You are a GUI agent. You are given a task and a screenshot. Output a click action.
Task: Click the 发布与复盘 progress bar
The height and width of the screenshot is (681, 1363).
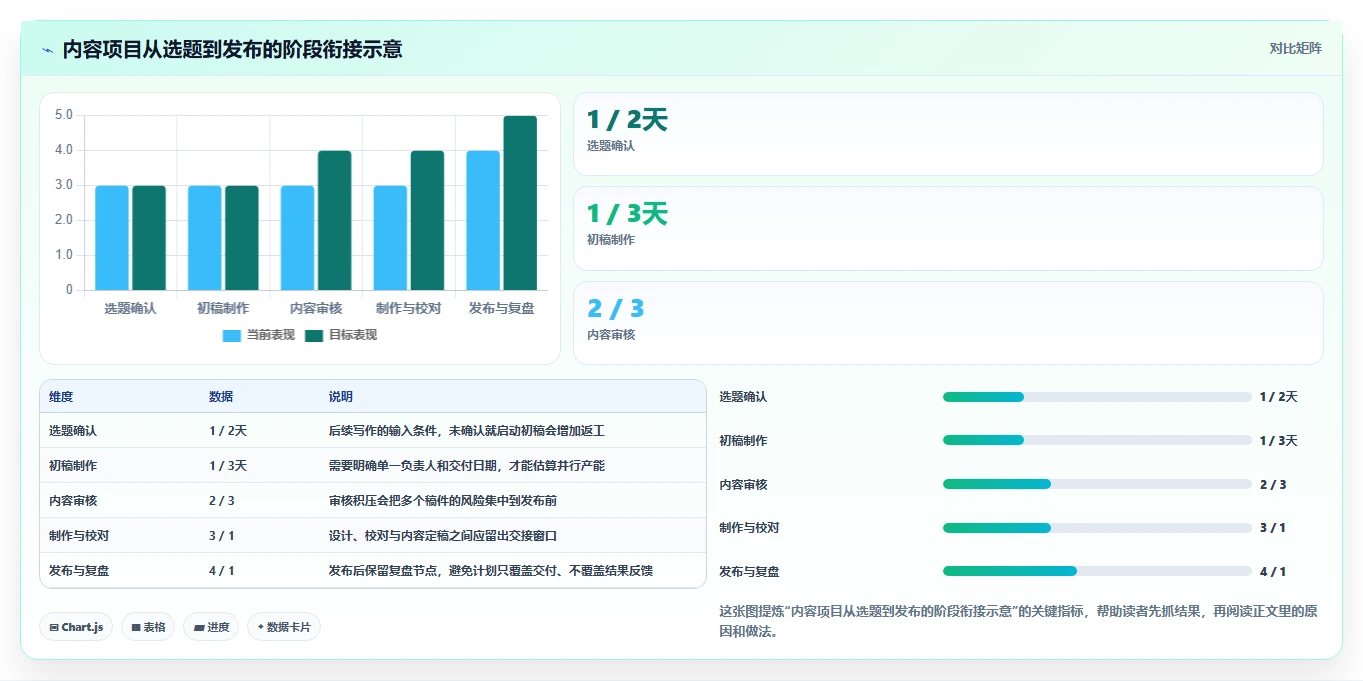[1097, 571]
